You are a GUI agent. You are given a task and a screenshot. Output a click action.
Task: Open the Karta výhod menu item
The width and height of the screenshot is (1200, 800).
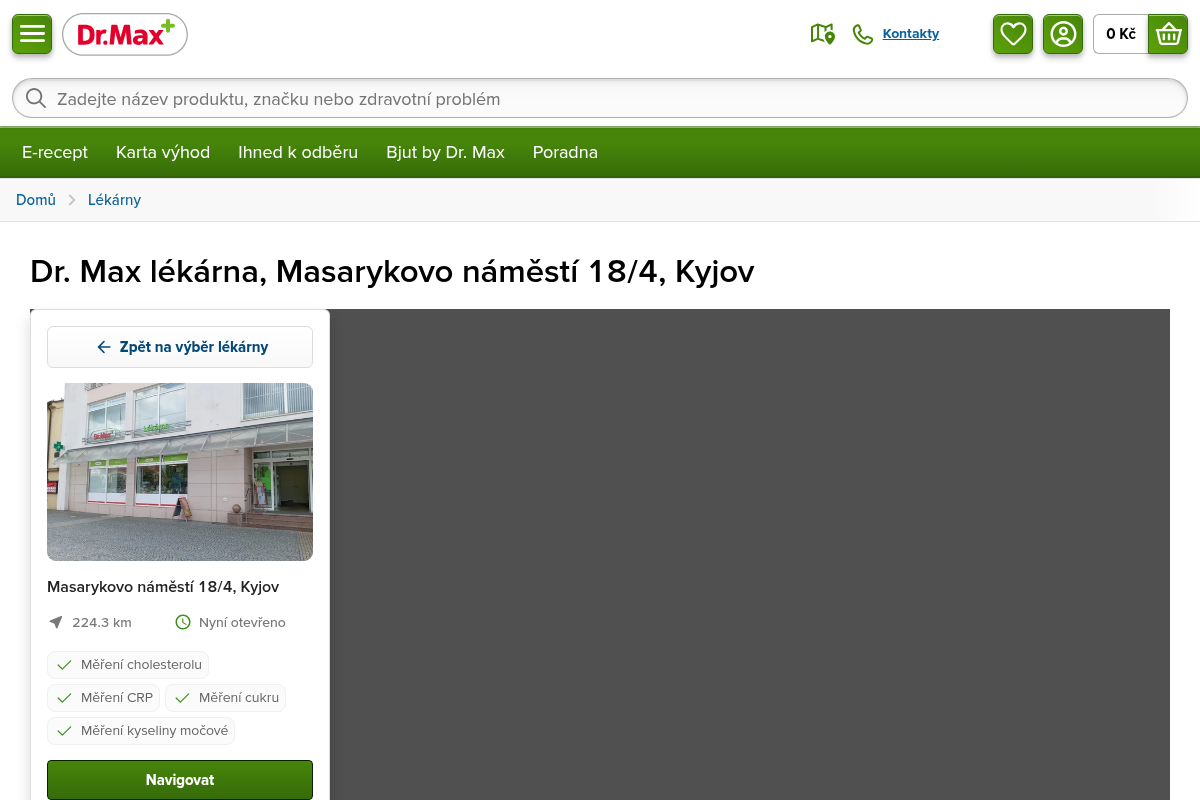pos(163,152)
